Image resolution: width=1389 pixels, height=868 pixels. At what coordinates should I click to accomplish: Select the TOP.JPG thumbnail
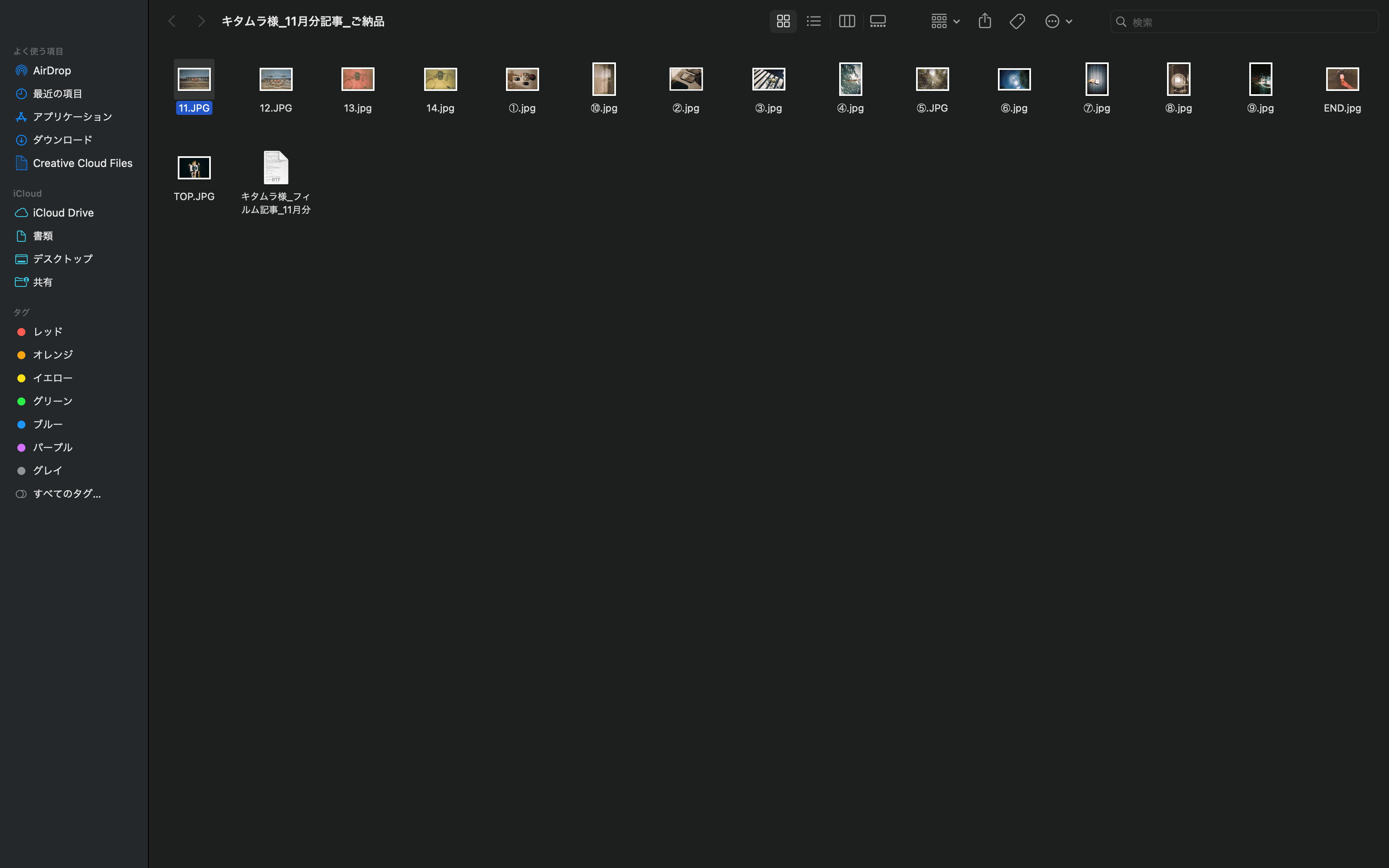pyautogui.click(x=194, y=168)
